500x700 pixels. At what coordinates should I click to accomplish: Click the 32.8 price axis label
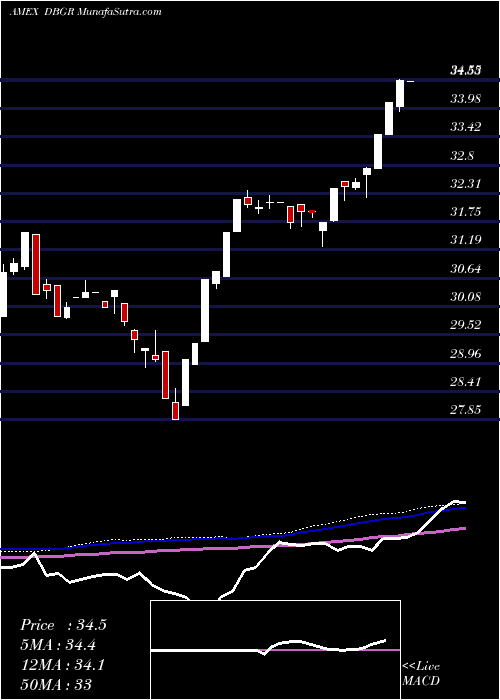[462, 156]
